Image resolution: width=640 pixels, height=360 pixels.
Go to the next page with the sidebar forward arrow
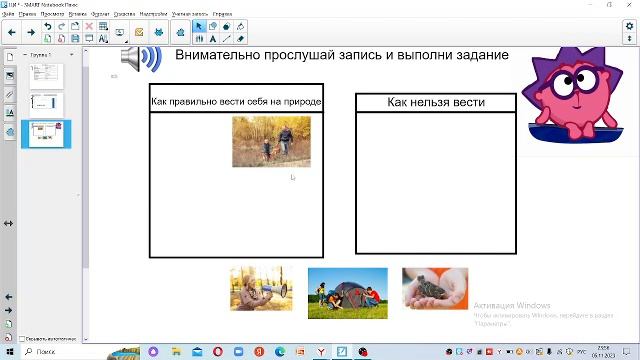click(x=9, y=310)
